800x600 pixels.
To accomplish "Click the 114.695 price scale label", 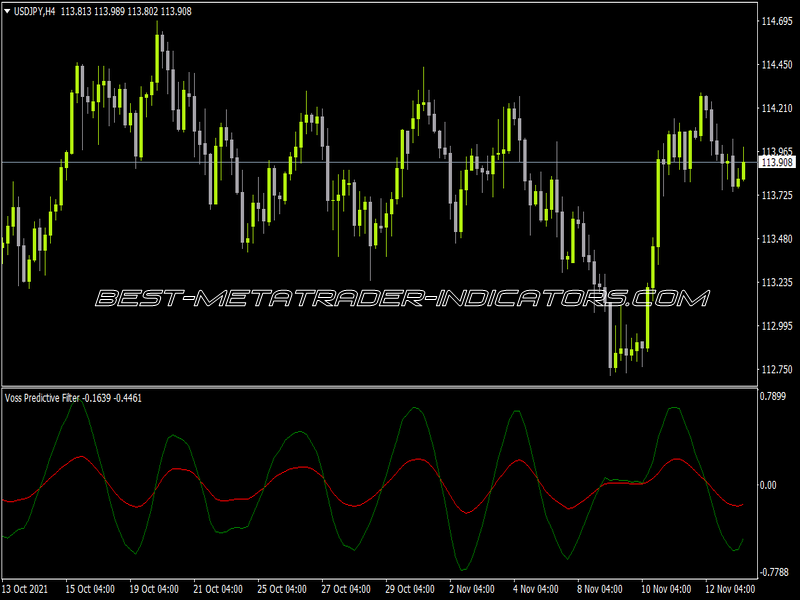I will pyautogui.click(x=777, y=21).
